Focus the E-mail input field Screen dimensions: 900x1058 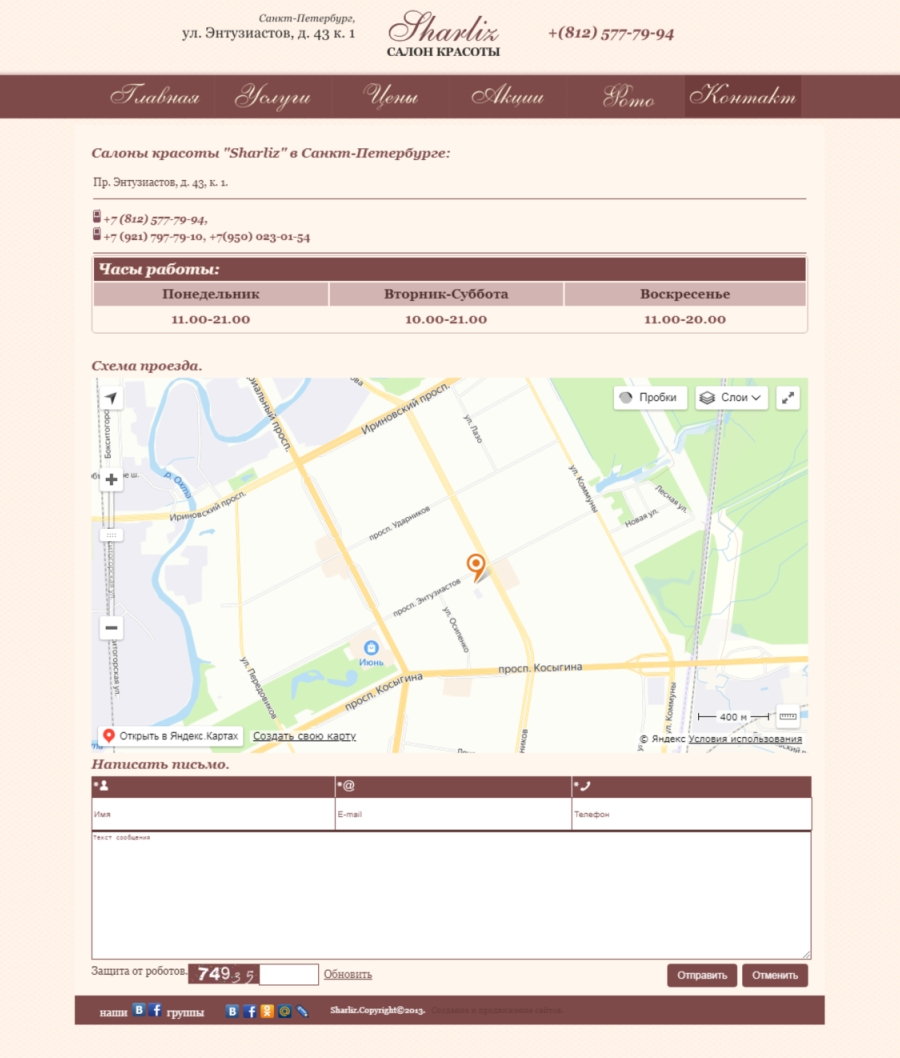pyautogui.click(x=453, y=814)
